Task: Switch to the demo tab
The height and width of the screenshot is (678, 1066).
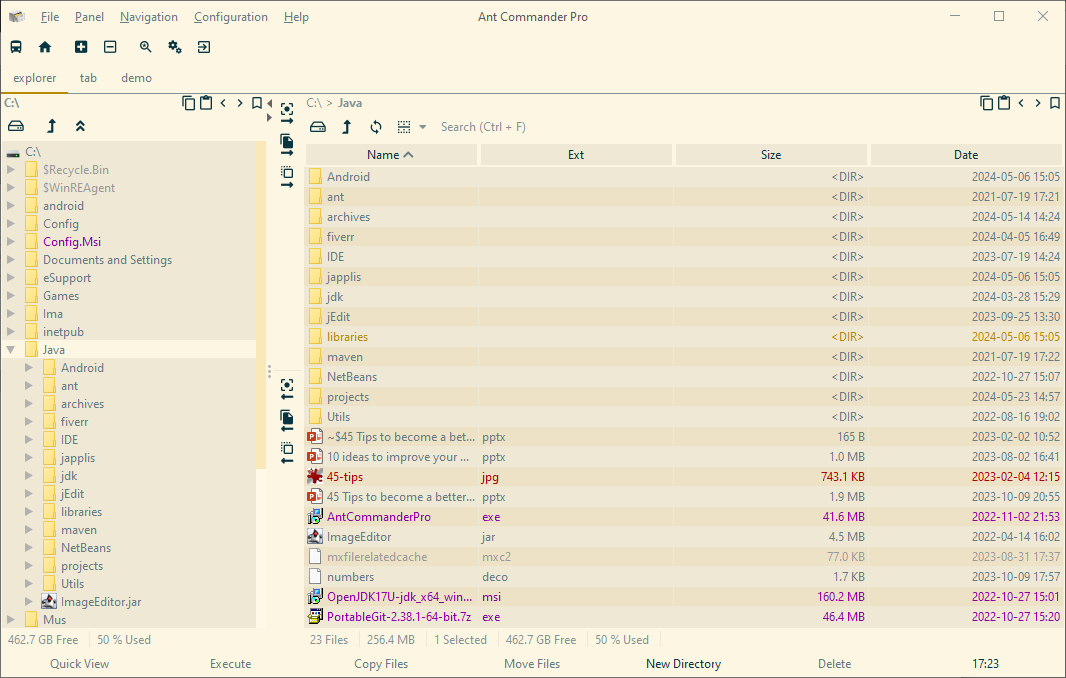Action: tap(136, 78)
